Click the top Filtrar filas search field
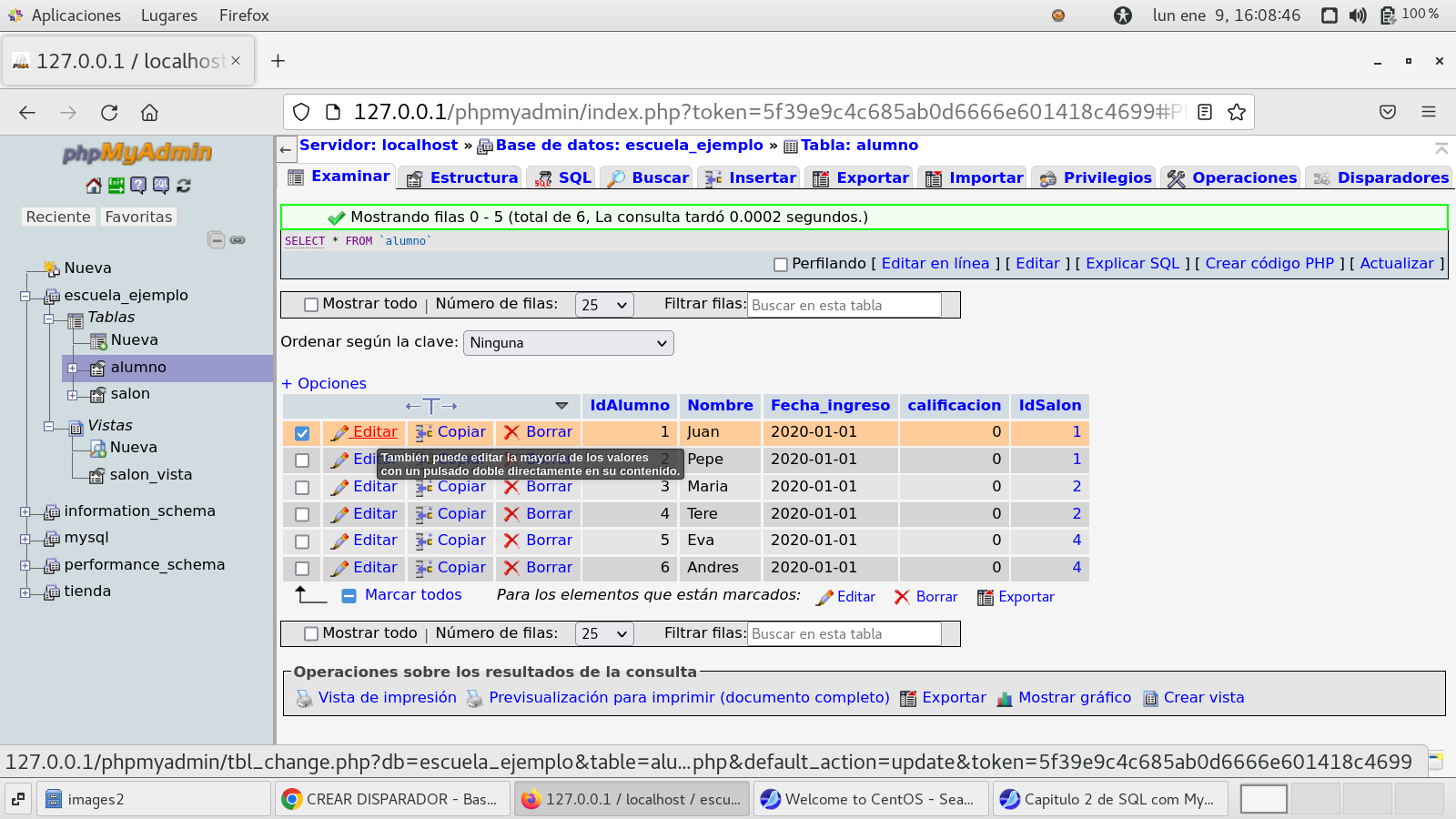1456x819 pixels. point(844,305)
